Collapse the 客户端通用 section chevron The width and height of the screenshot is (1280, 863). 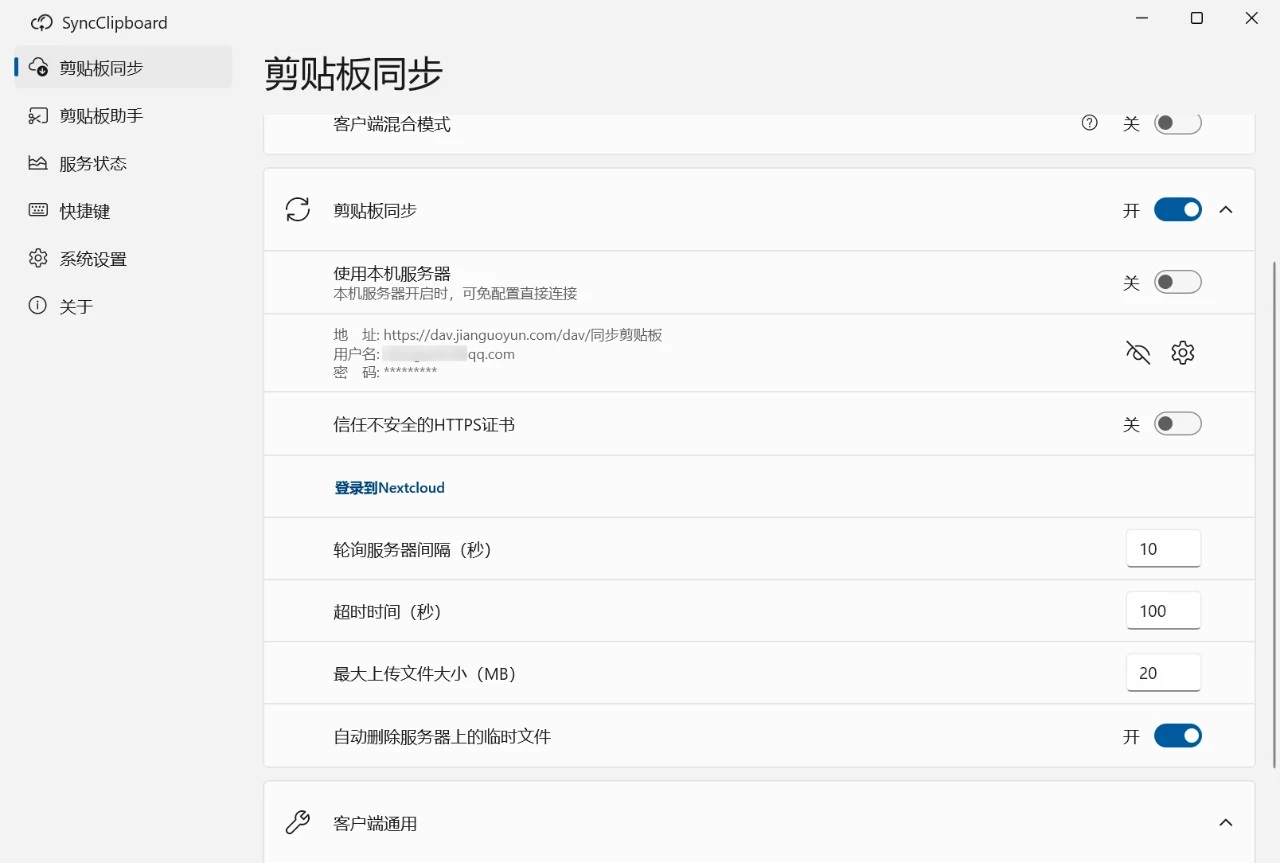click(1226, 823)
